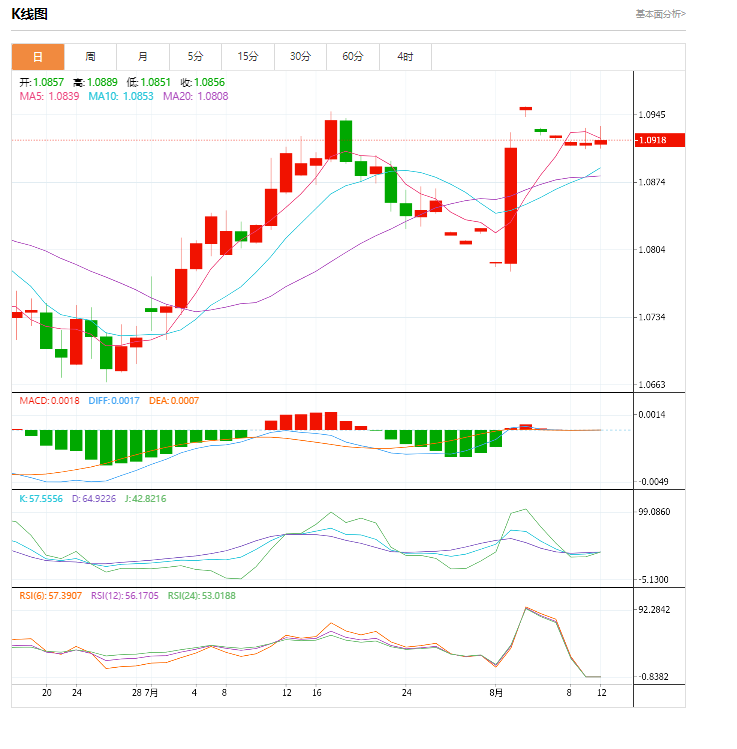This screenshot has width=737, height=749.
Task: Click the K线图 heading
Action: (x=30, y=14)
